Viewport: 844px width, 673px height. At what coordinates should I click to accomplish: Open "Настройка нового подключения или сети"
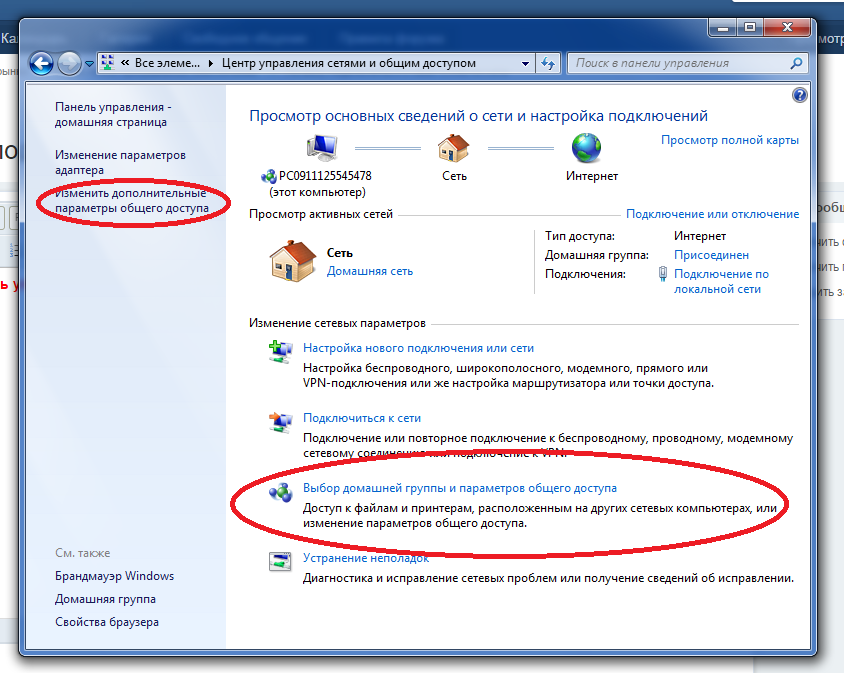418,348
